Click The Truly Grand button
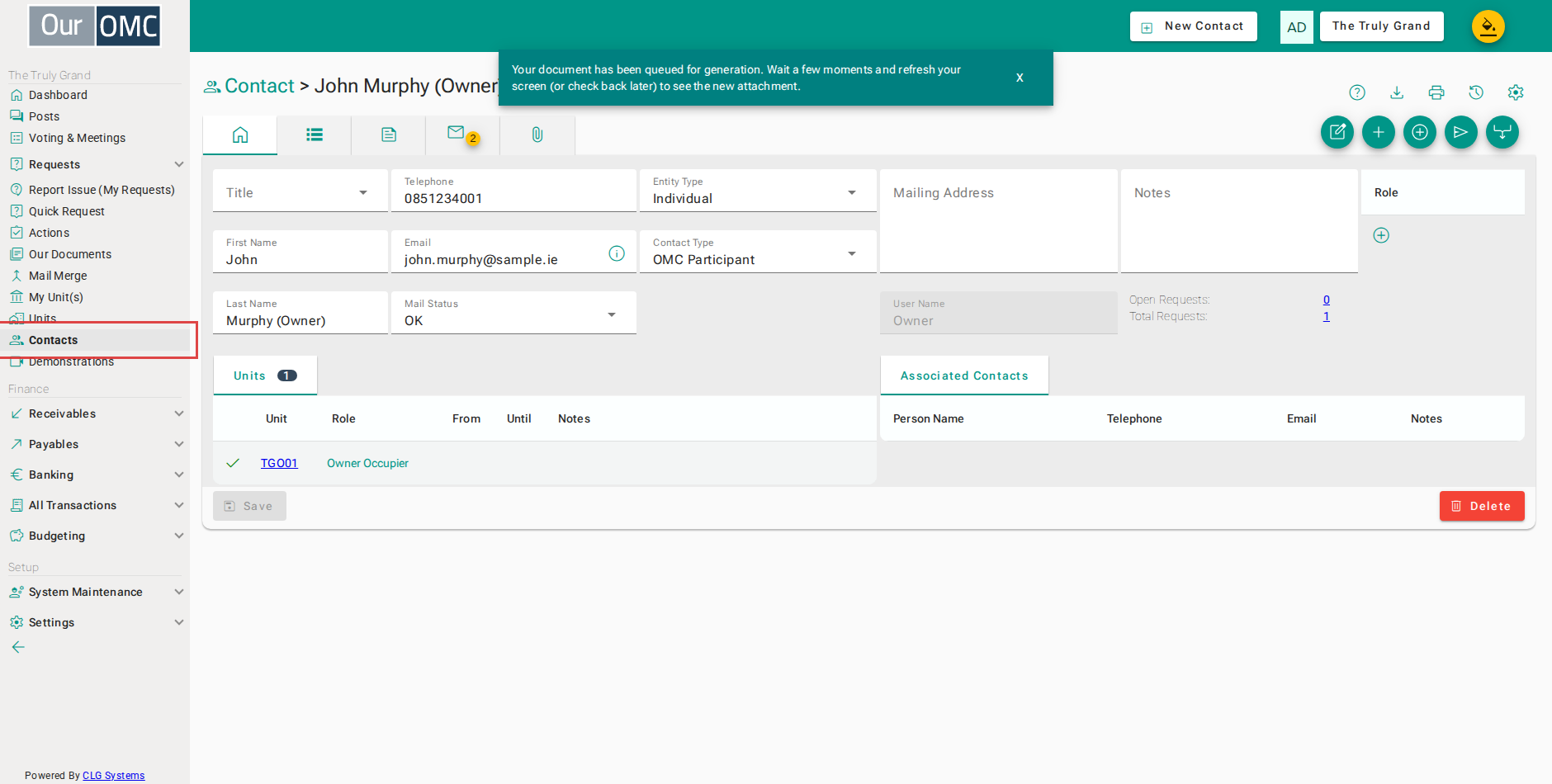 coord(1381,26)
